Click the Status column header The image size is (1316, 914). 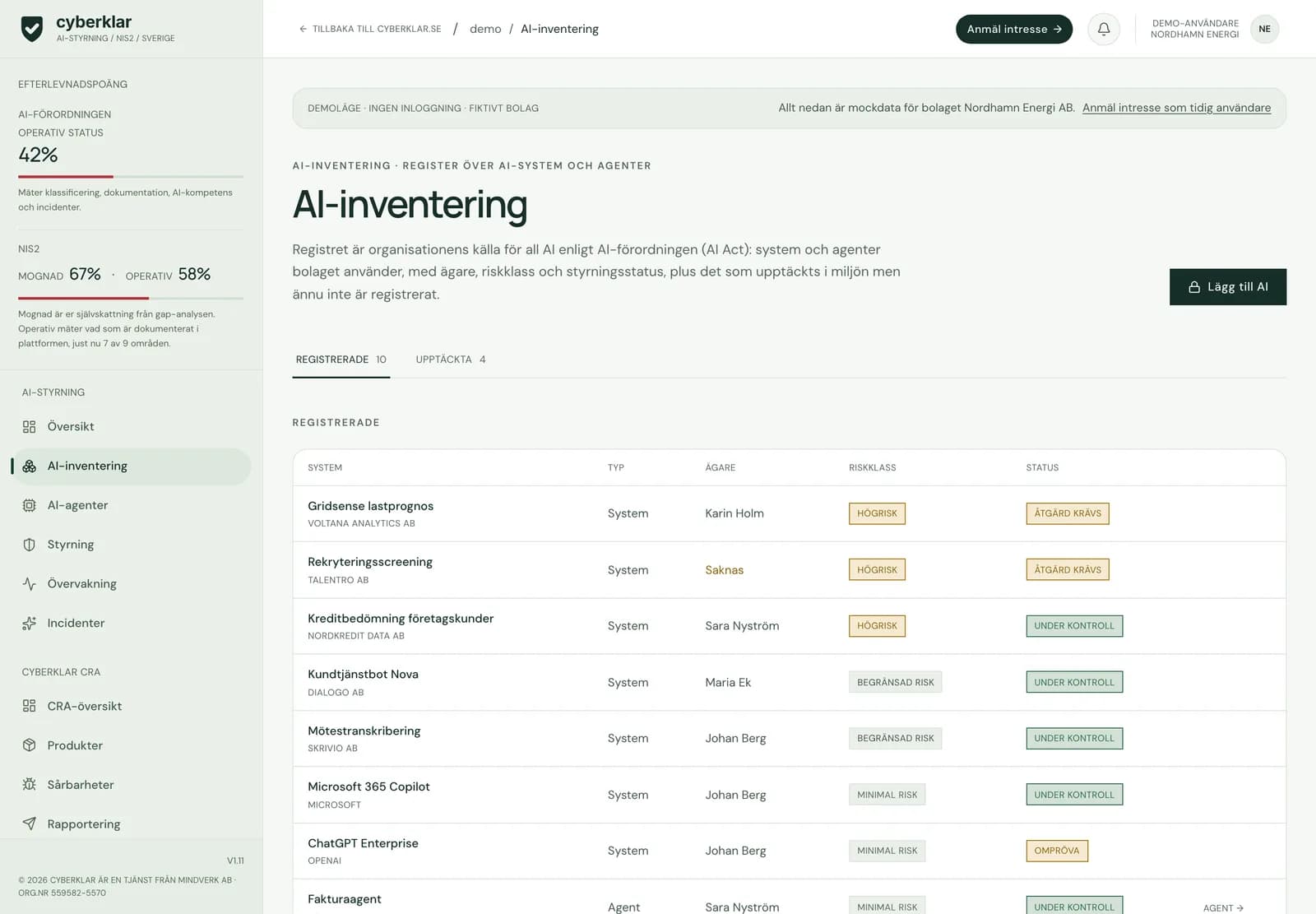pos(1042,467)
